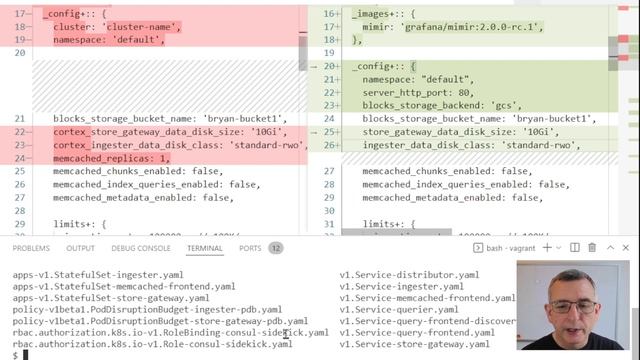Click Role-consul-sidekick.yaml terminal entry

(x=152, y=344)
